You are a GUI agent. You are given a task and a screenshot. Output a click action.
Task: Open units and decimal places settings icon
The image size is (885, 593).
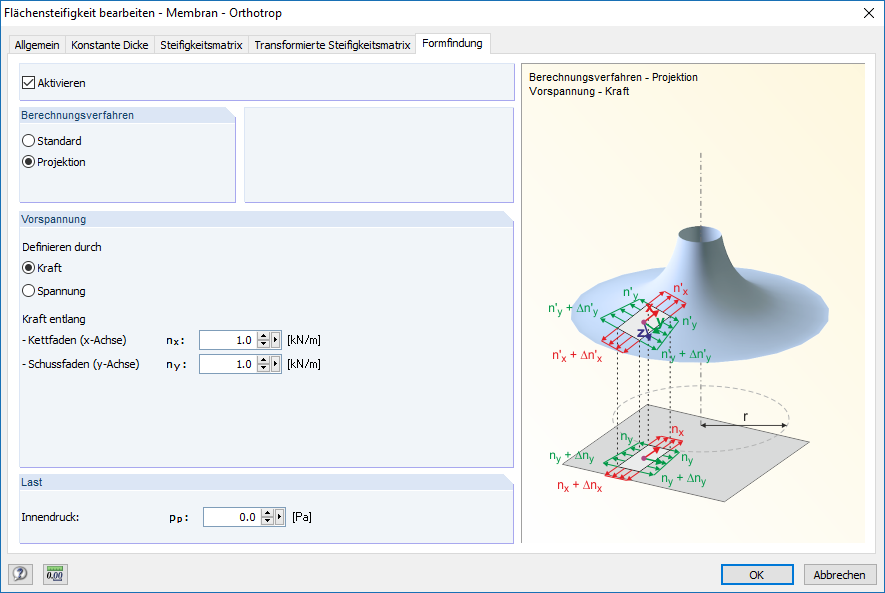55,574
